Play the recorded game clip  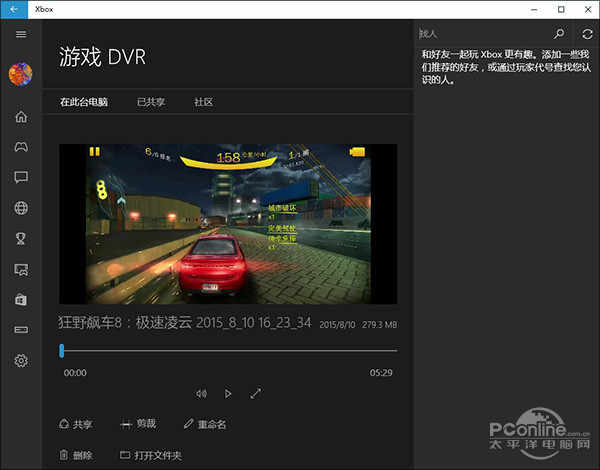point(228,394)
